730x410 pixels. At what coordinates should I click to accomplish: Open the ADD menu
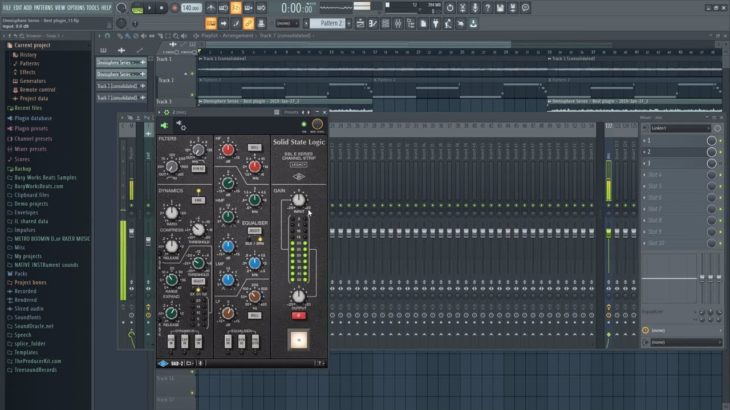point(28,8)
